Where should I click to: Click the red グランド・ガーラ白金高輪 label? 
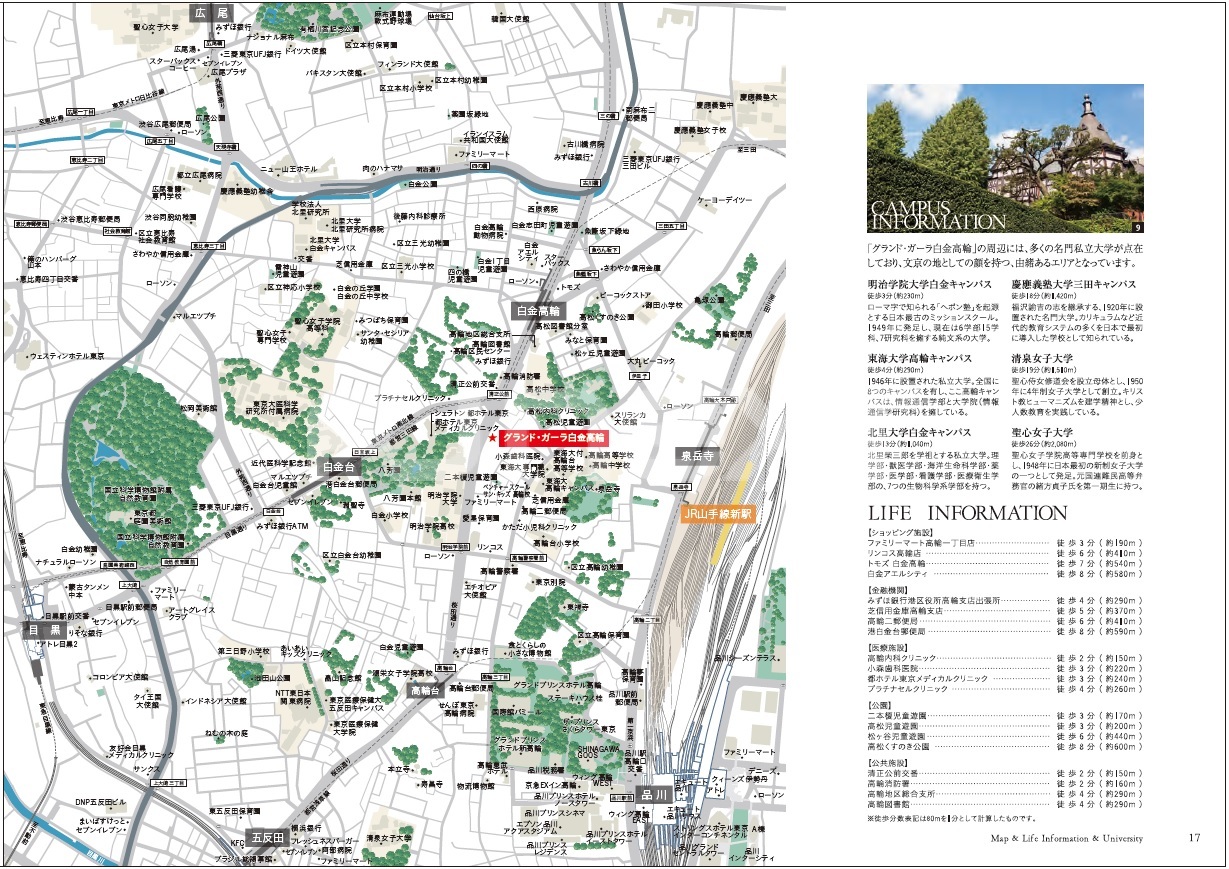554,438
